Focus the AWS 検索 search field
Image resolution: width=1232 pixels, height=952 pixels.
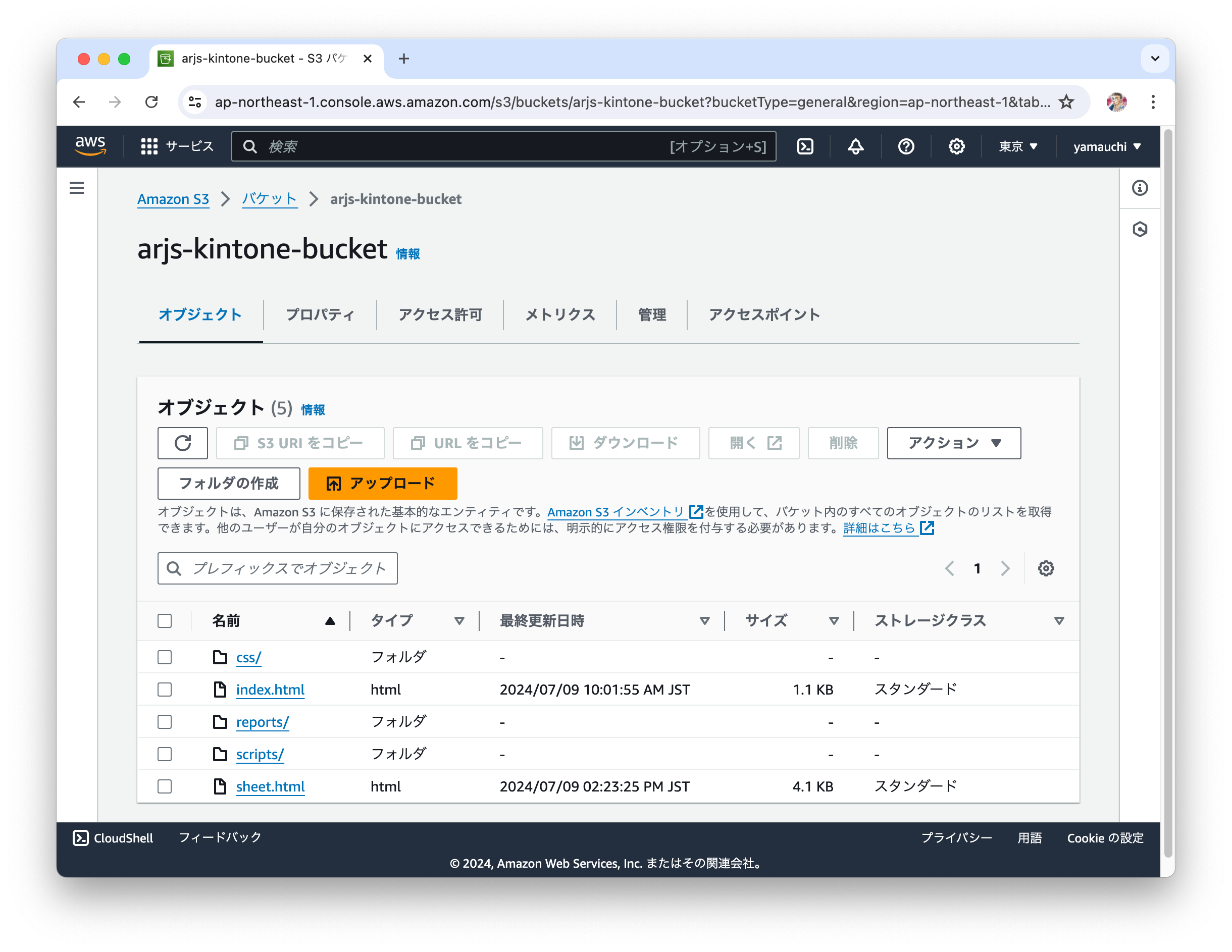point(504,146)
